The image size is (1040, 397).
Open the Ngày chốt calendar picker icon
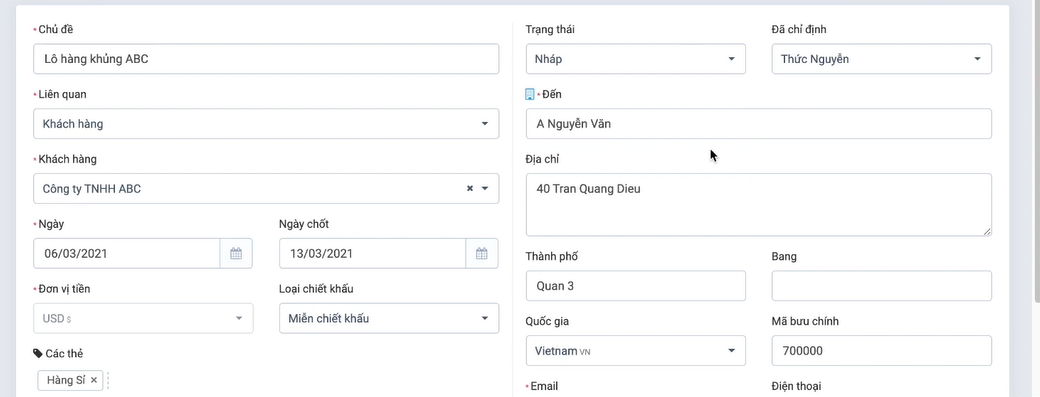pyautogui.click(x=482, y=253)
